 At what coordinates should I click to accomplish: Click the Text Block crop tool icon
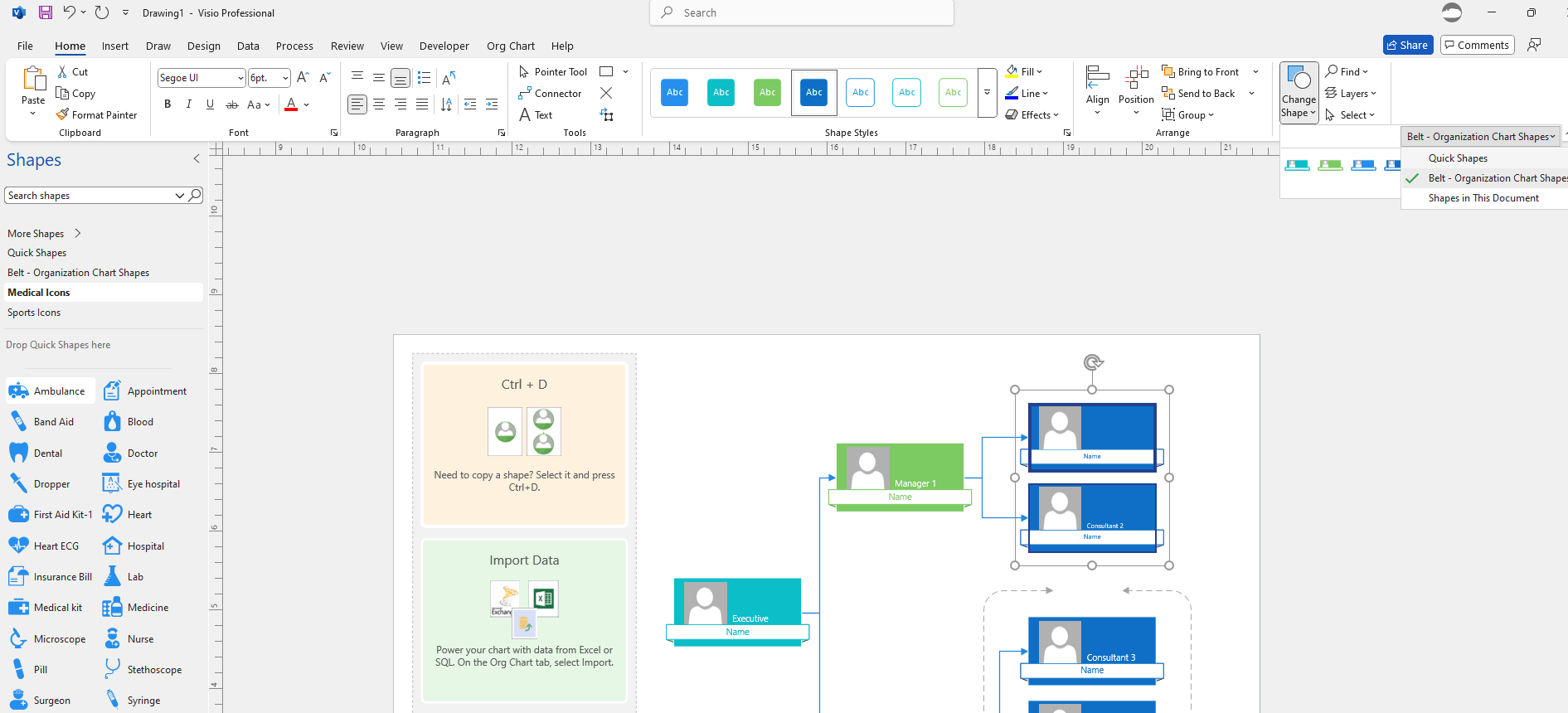pyautogui.click(x=607, y=115)
